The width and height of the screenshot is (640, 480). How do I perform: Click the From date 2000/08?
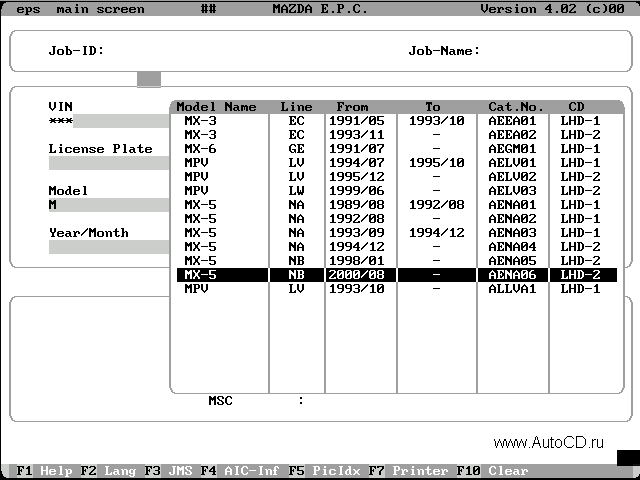click(357, 275)
